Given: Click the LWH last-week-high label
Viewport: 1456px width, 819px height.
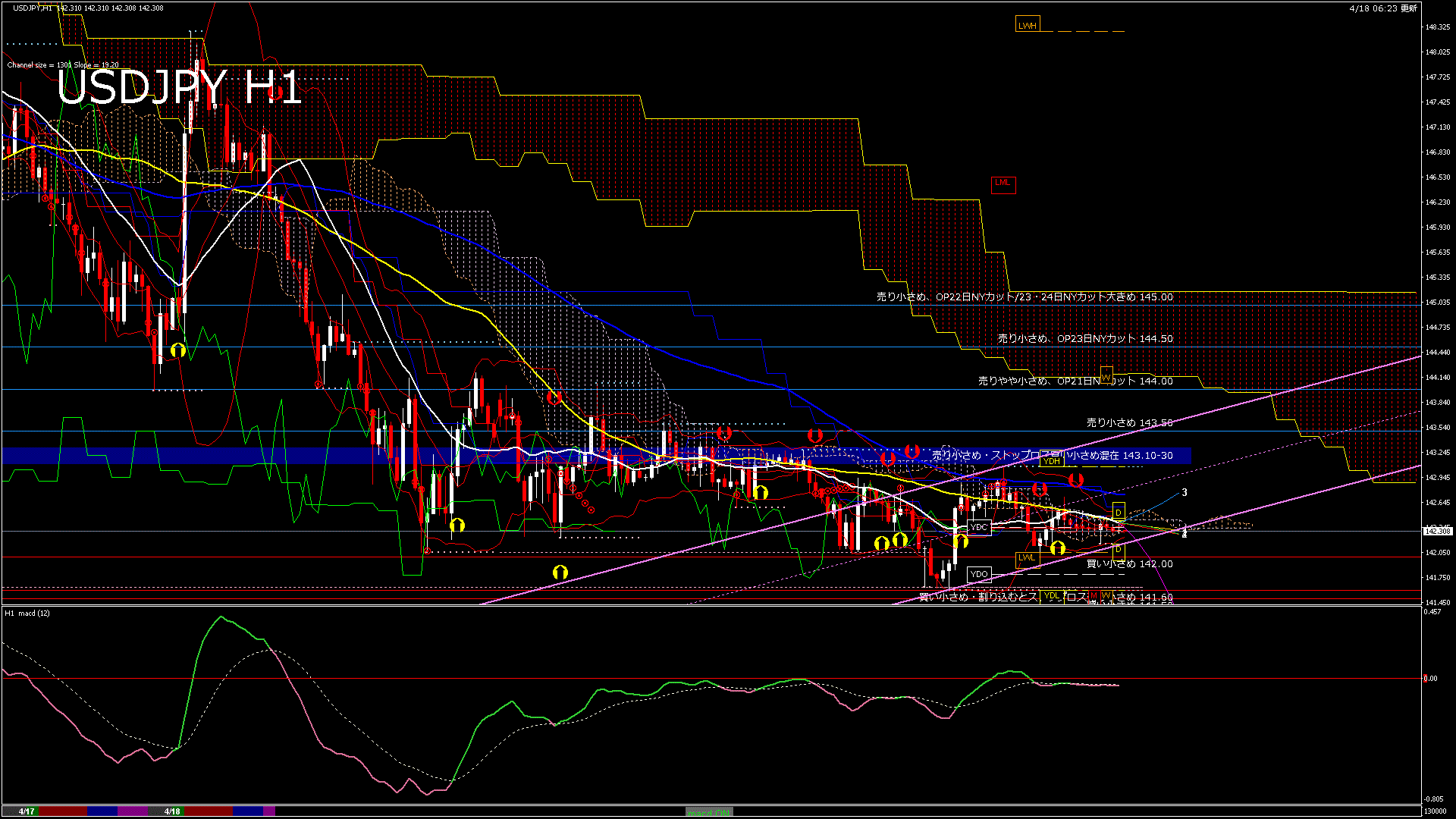Looking at the screenshot, I should [1027, 25].
